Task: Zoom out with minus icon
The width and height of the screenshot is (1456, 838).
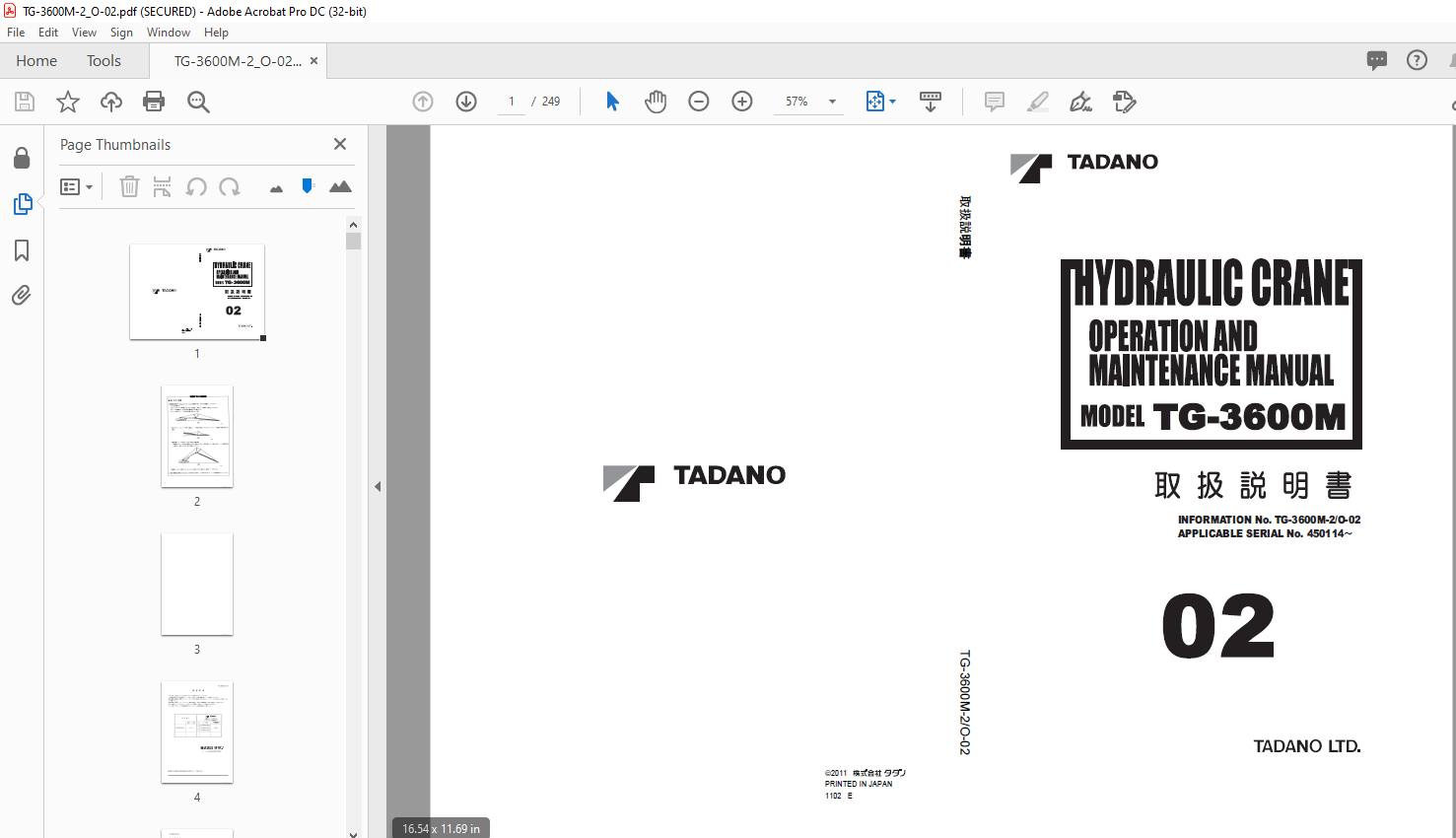Action: coord(699,102)
